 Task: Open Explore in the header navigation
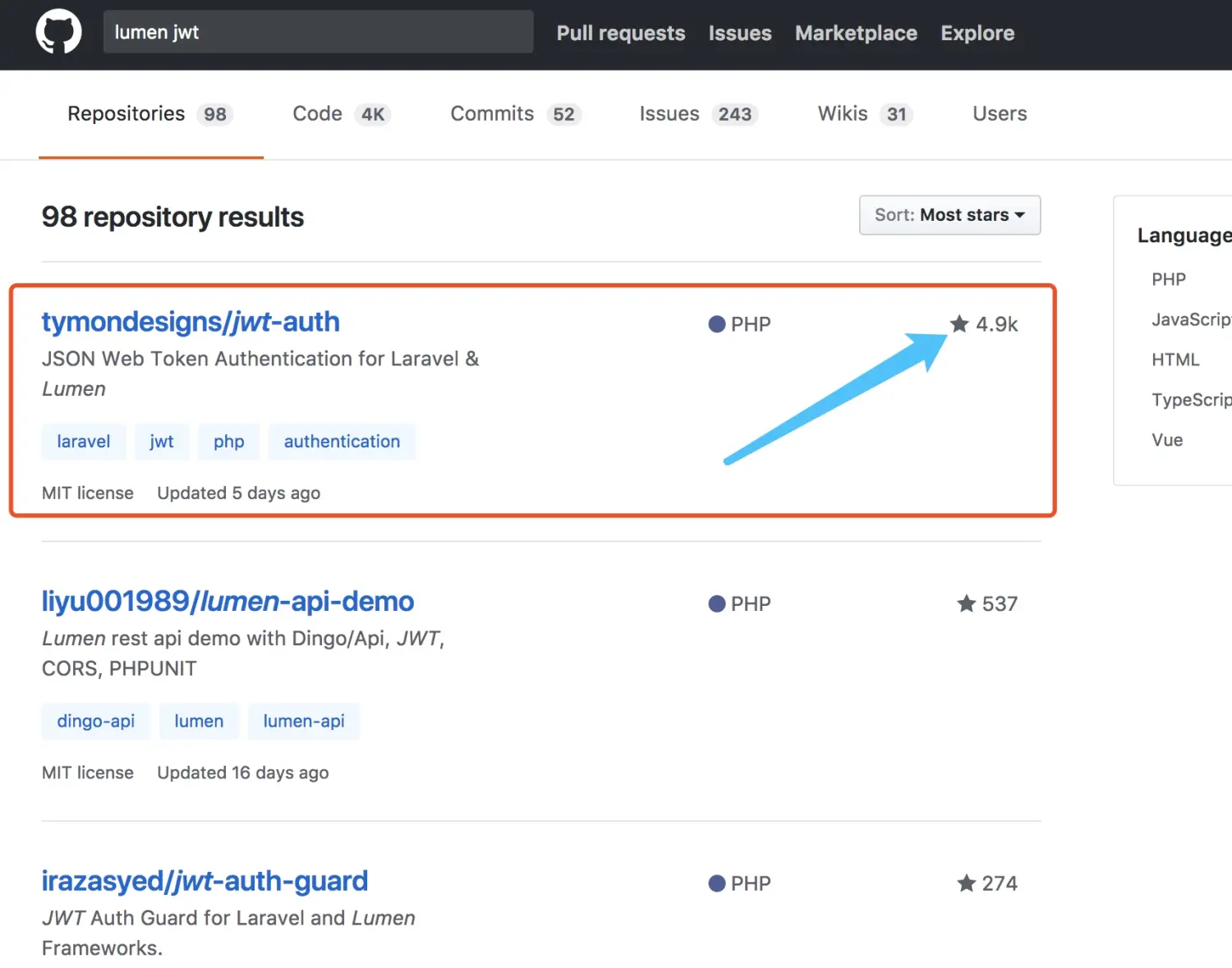(977, 33)
